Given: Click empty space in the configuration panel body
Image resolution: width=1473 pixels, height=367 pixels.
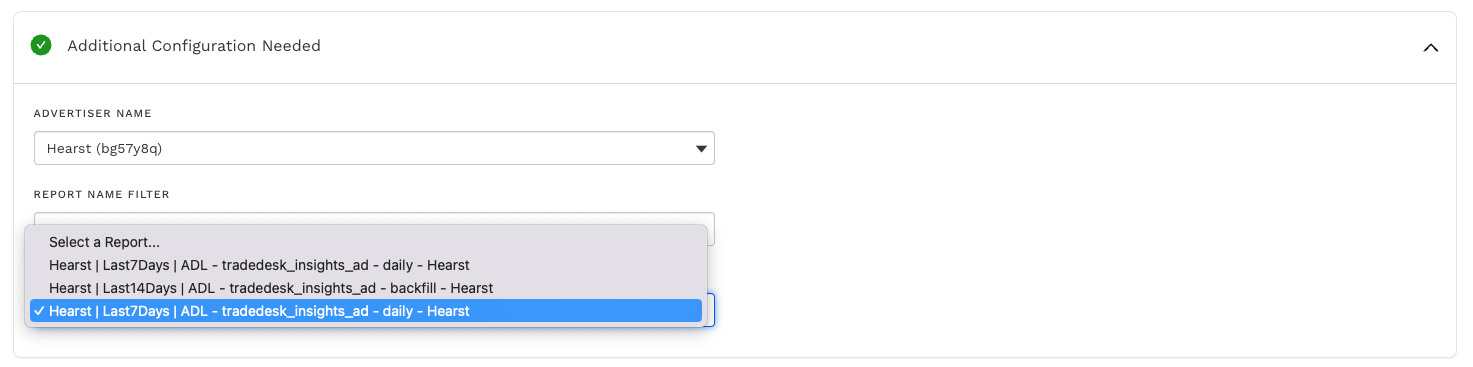Looking at the screenshot, I should coord(1080,220).
